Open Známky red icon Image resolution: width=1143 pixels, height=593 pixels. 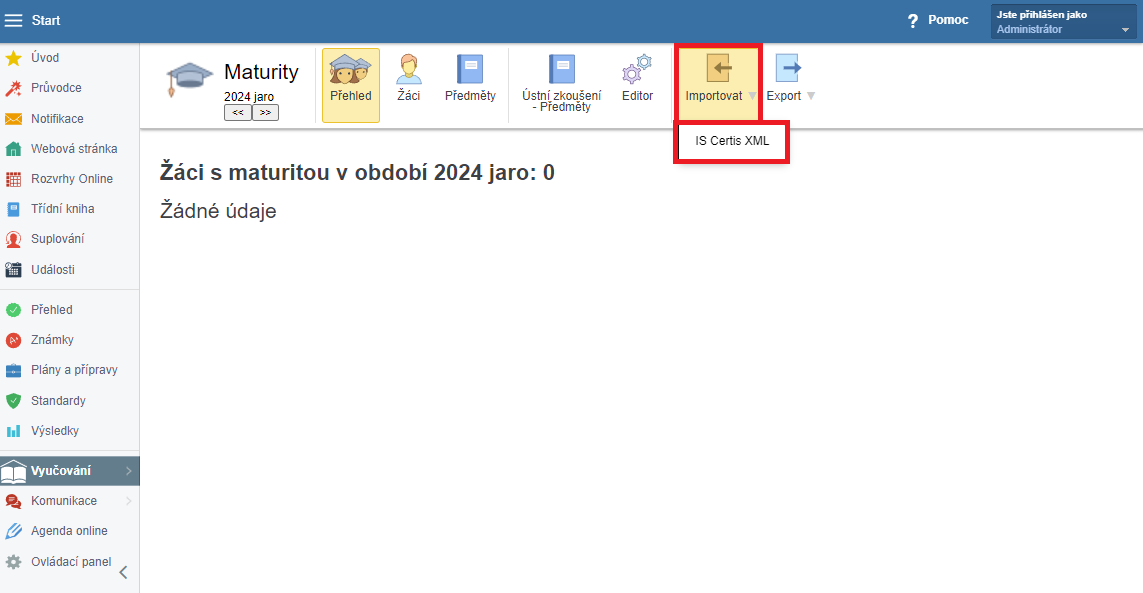click(x=13, y=340)
